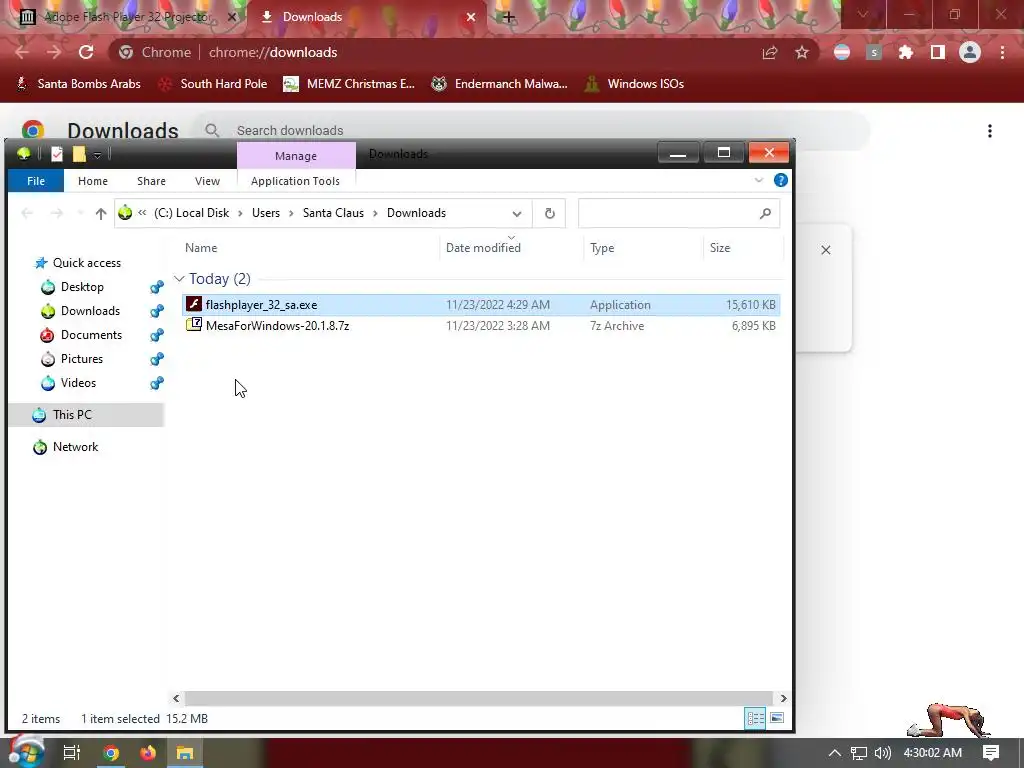This screenshot has height=768, width=1024.
Task: Click File Explorer taskbar icon
Action: [x=185, y=753]
